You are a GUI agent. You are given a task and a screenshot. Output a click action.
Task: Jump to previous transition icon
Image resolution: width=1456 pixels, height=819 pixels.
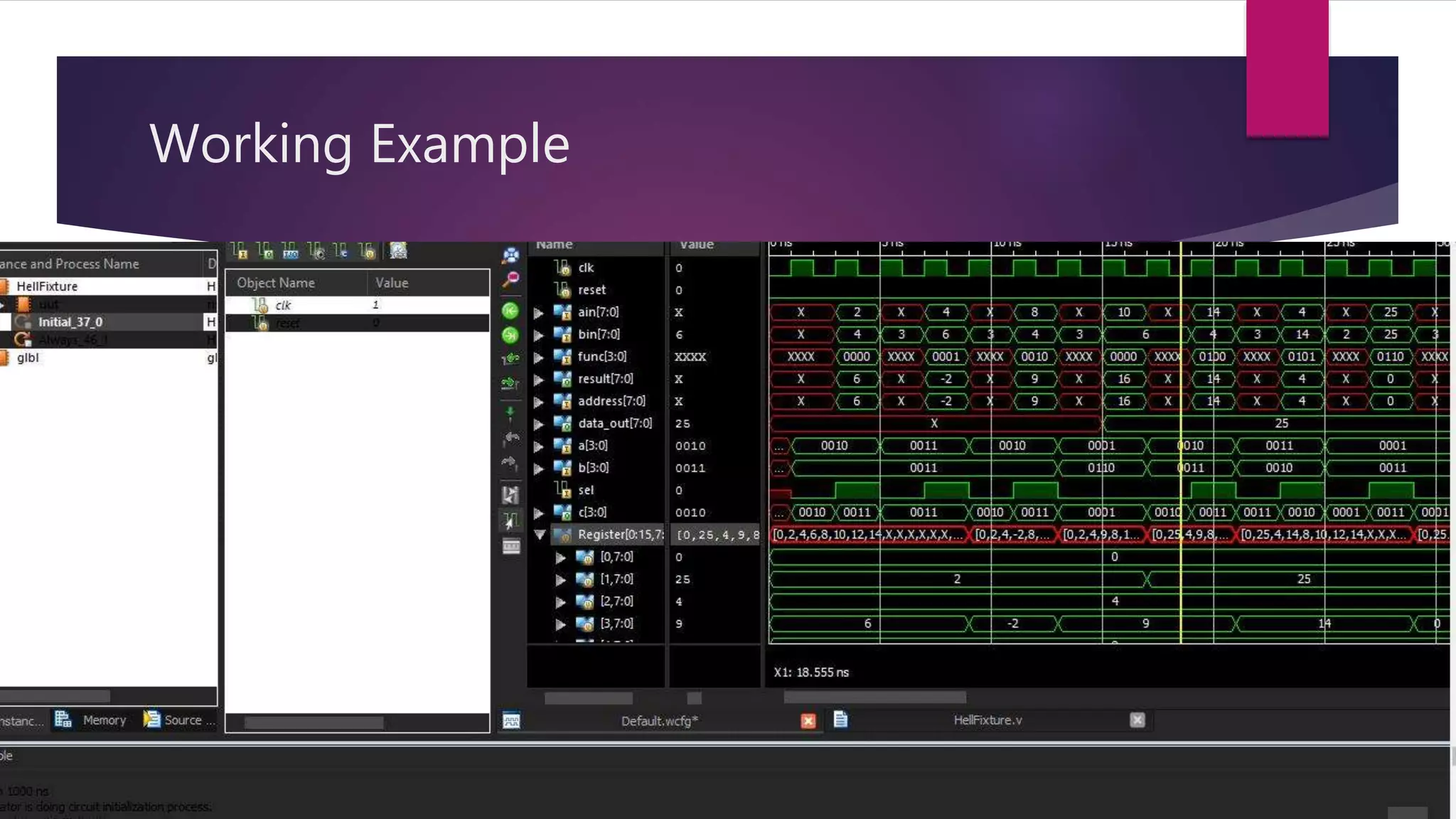click(x=510, y=360)
